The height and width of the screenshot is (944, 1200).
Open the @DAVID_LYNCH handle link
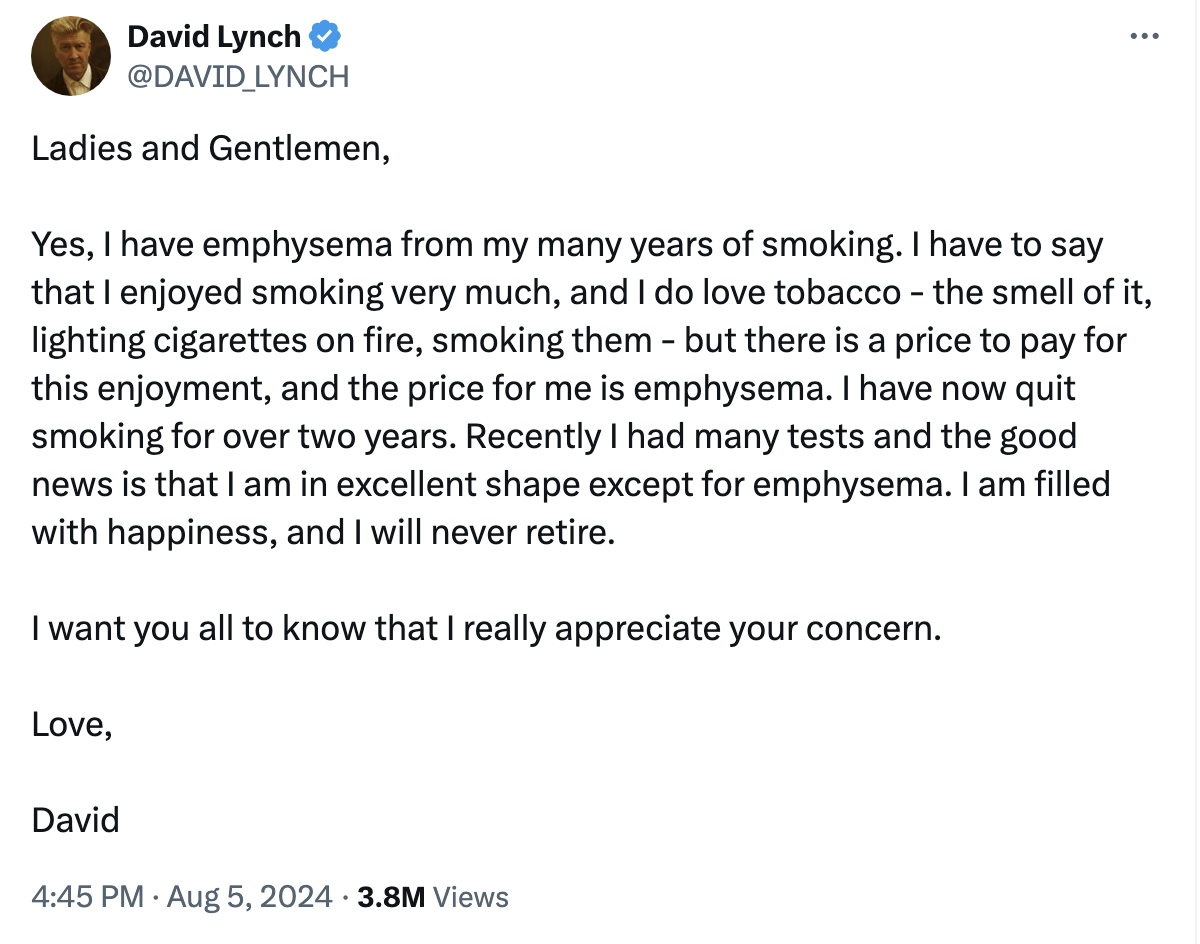pos(238,76)
